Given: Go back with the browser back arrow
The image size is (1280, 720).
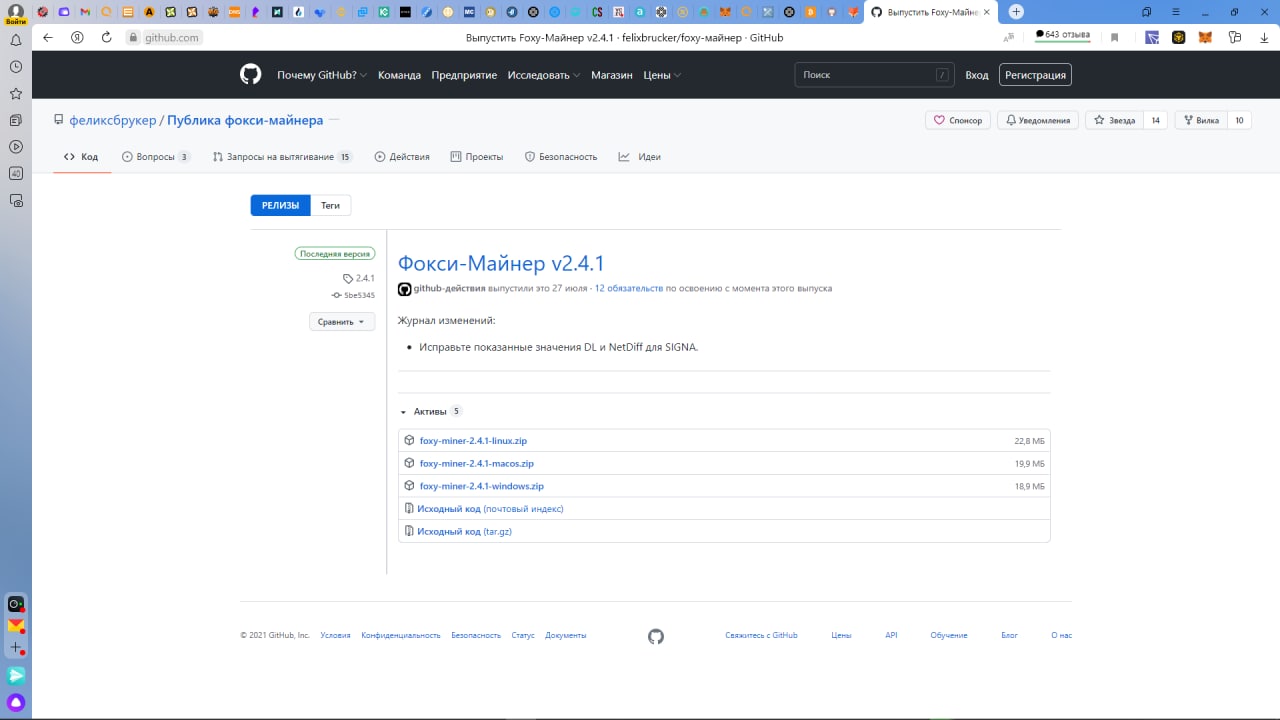Looking at the screenshot, I should coord(47,37).
